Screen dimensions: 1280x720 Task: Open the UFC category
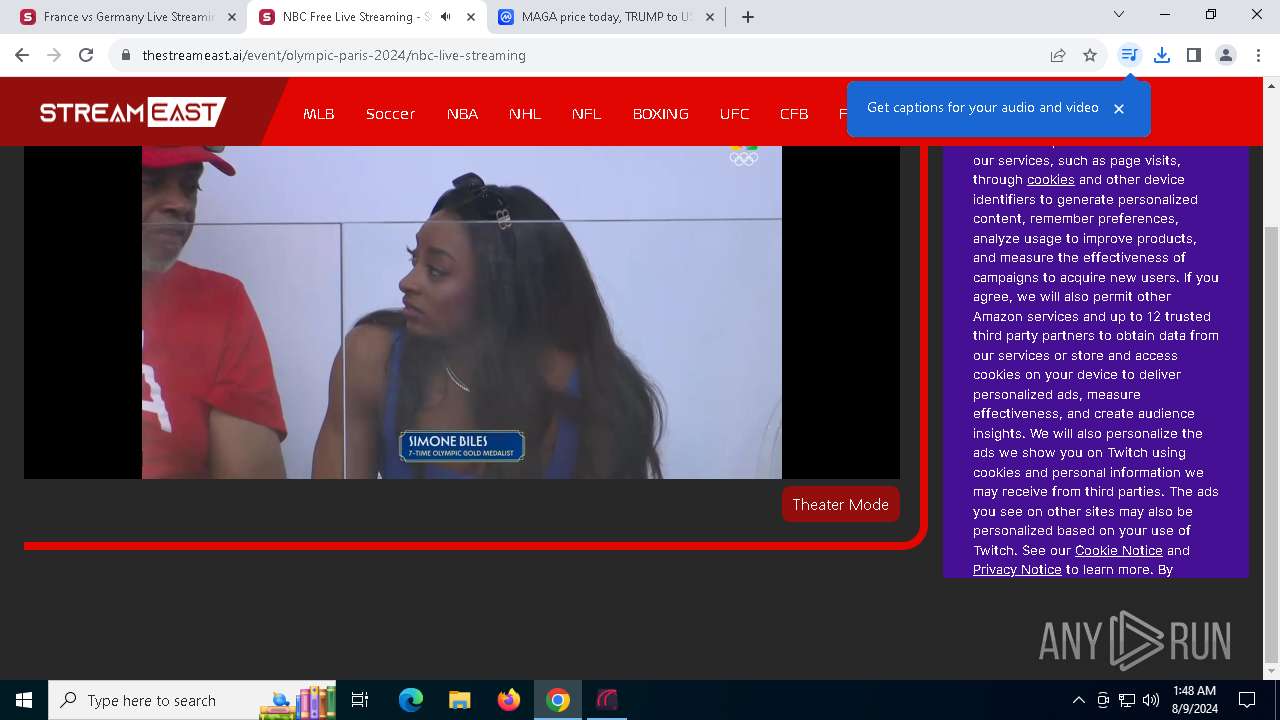(734, 114)
